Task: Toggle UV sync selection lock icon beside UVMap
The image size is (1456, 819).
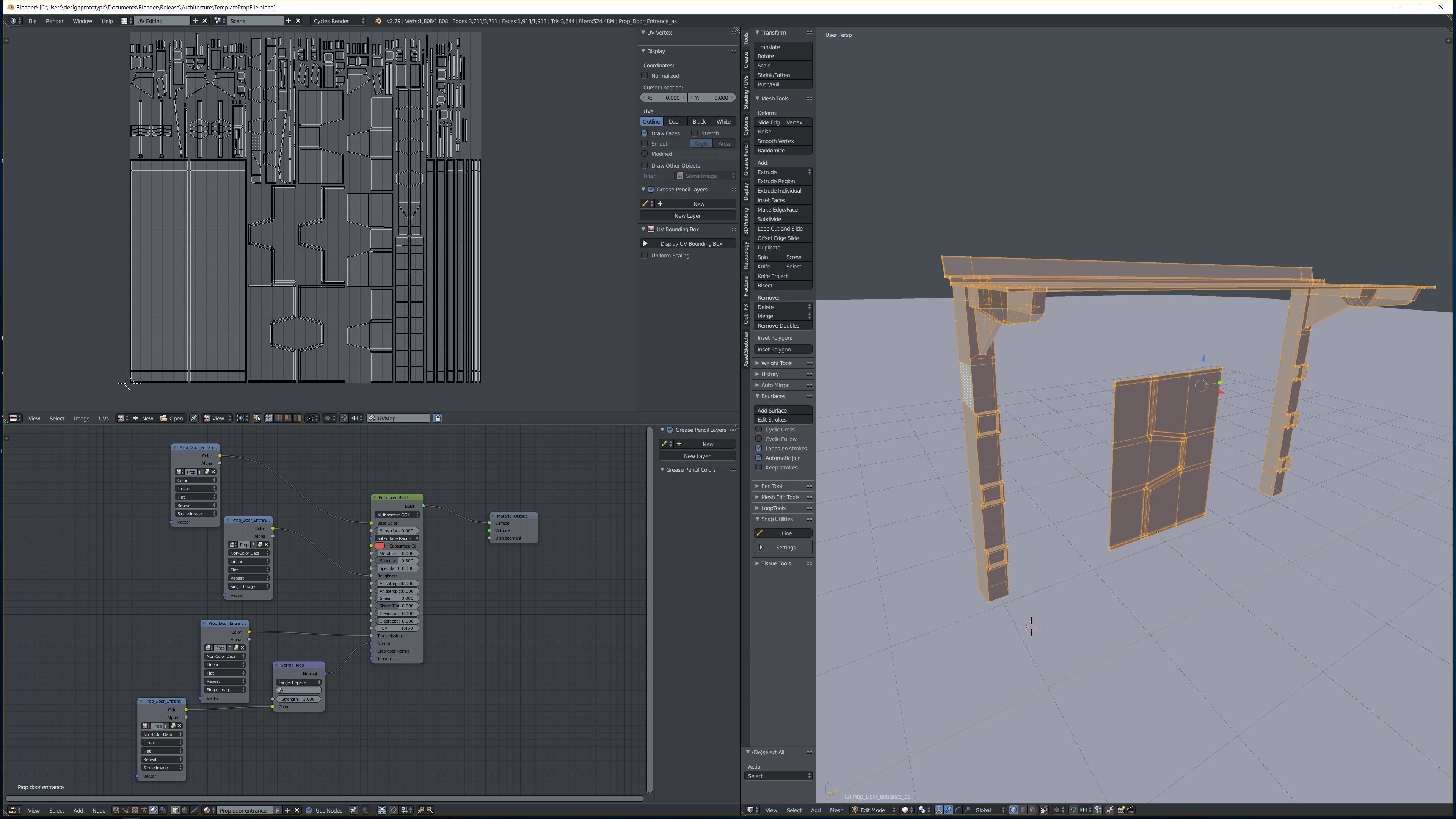Action: tap(438, 418)
